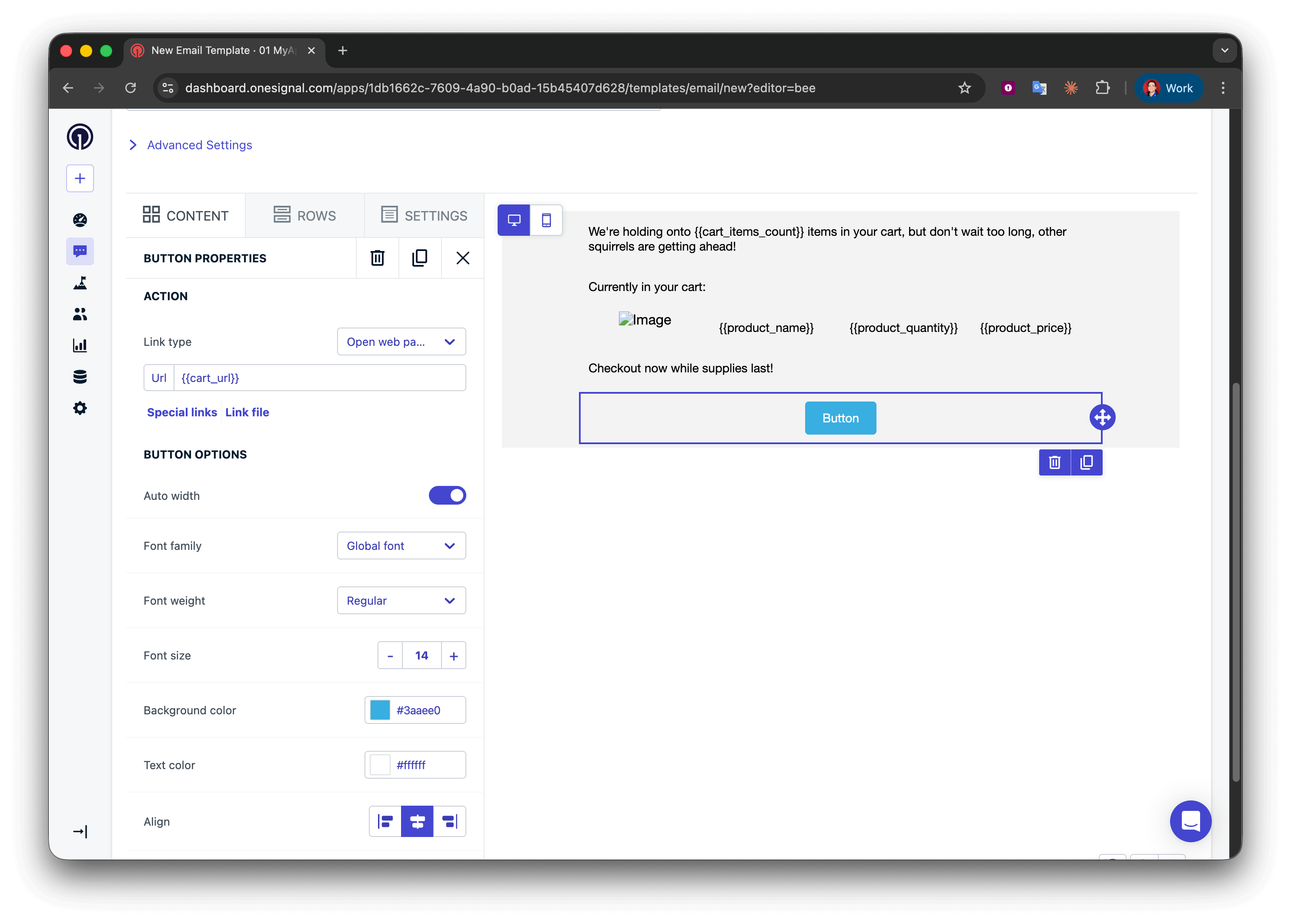Screen dimensions: 1291x924
Task: Open the Messages sidebar icon
Action: (80, 251)
